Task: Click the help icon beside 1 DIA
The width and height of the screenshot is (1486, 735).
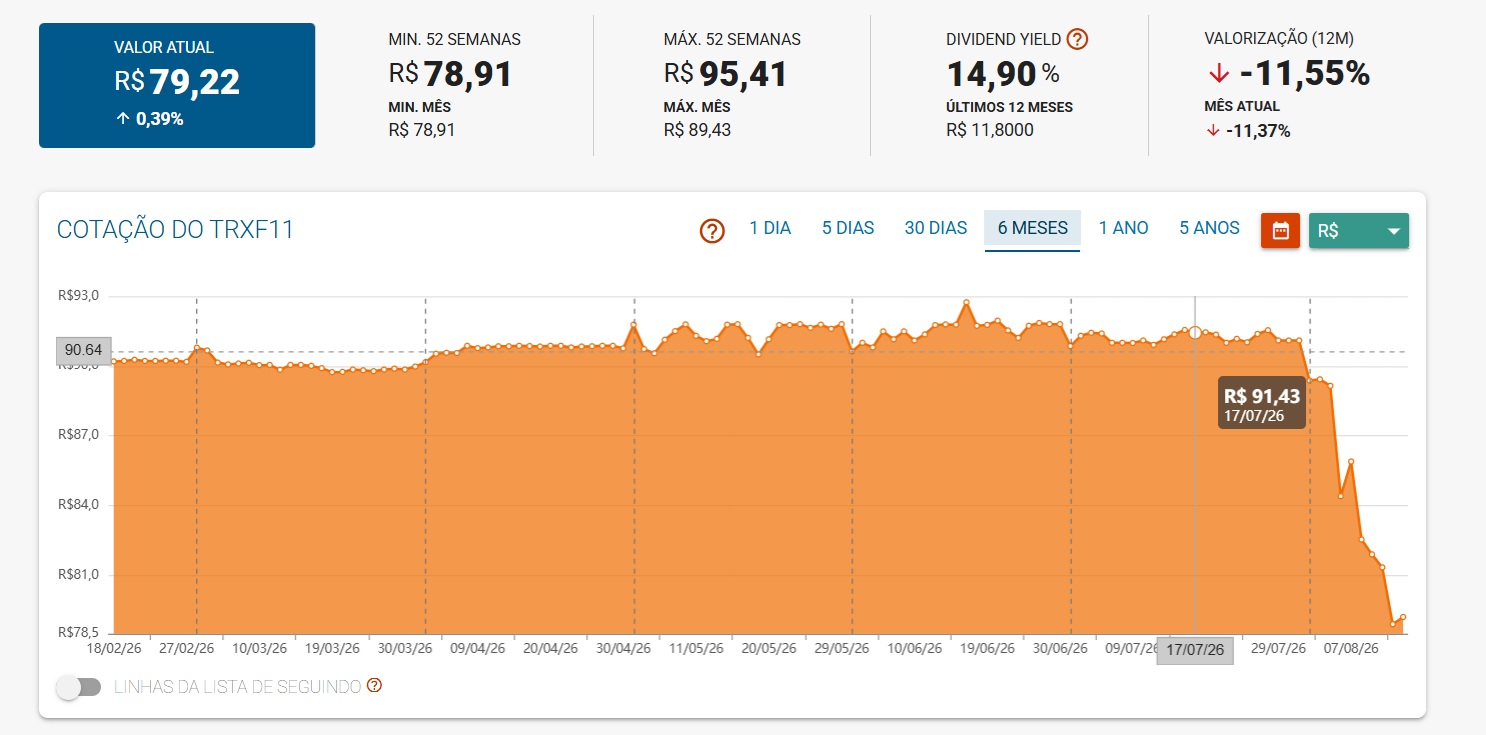Action: [x=712, y=231]
